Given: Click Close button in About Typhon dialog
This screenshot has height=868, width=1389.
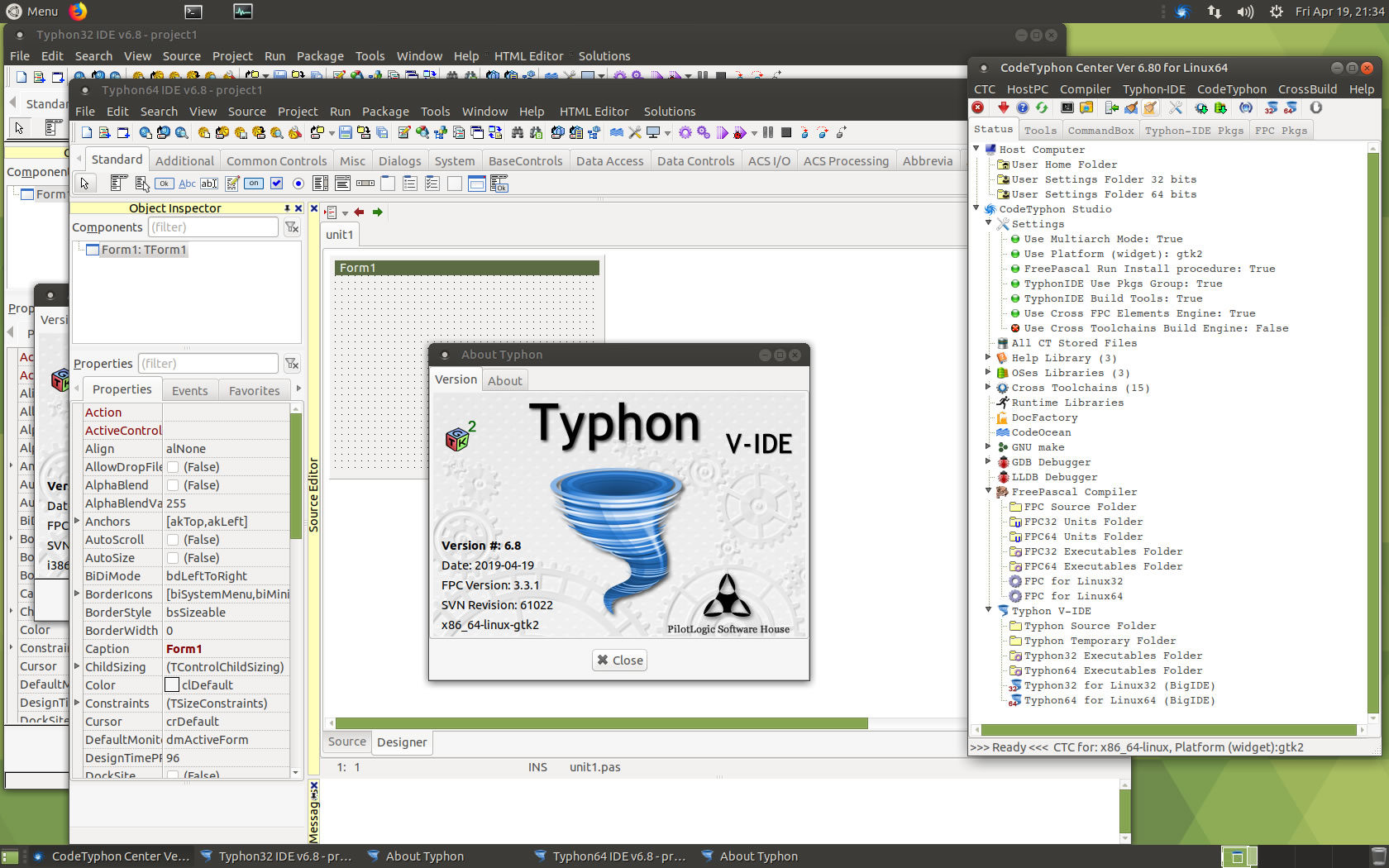Looking at the screenshot, I should (x=620, y=660).
